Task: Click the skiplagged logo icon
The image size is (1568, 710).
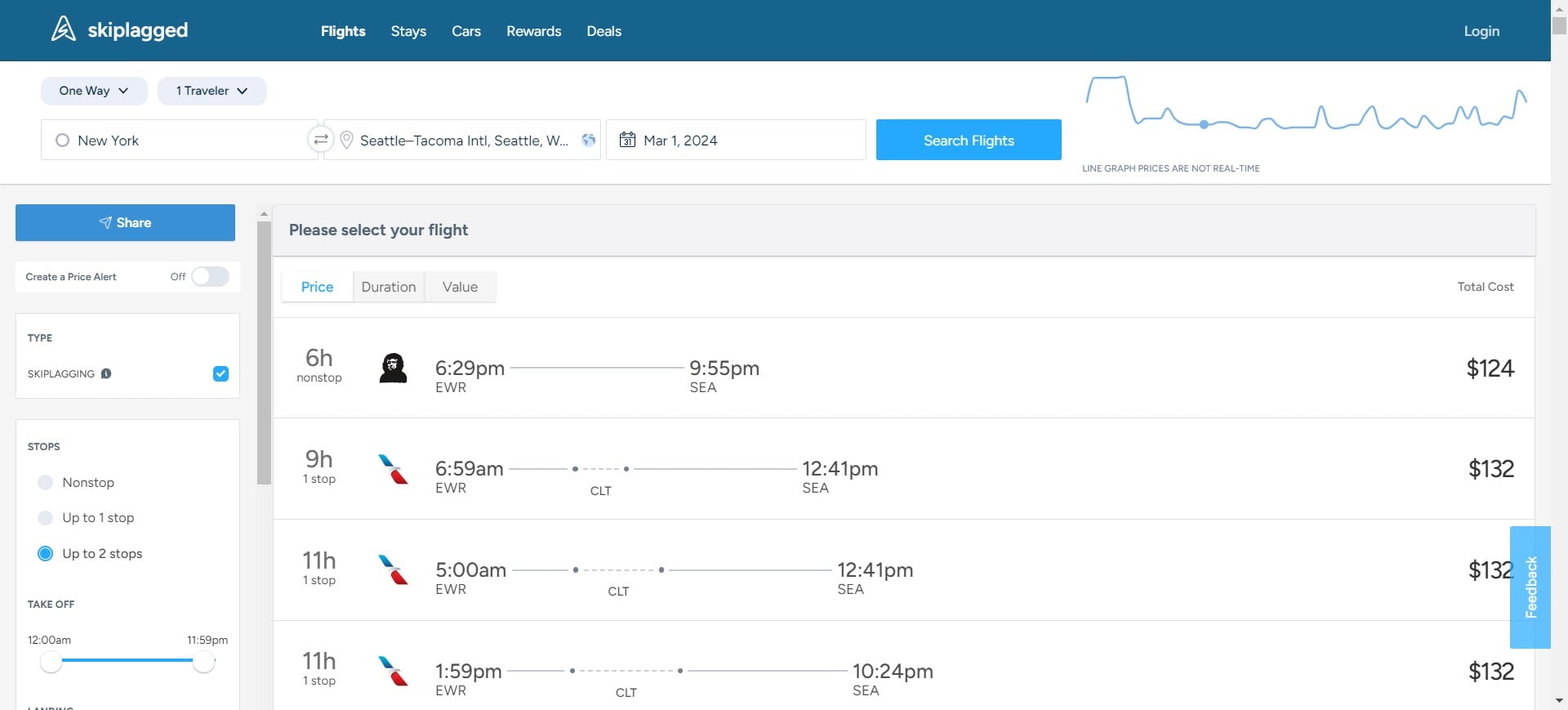Action: (64, 29)
